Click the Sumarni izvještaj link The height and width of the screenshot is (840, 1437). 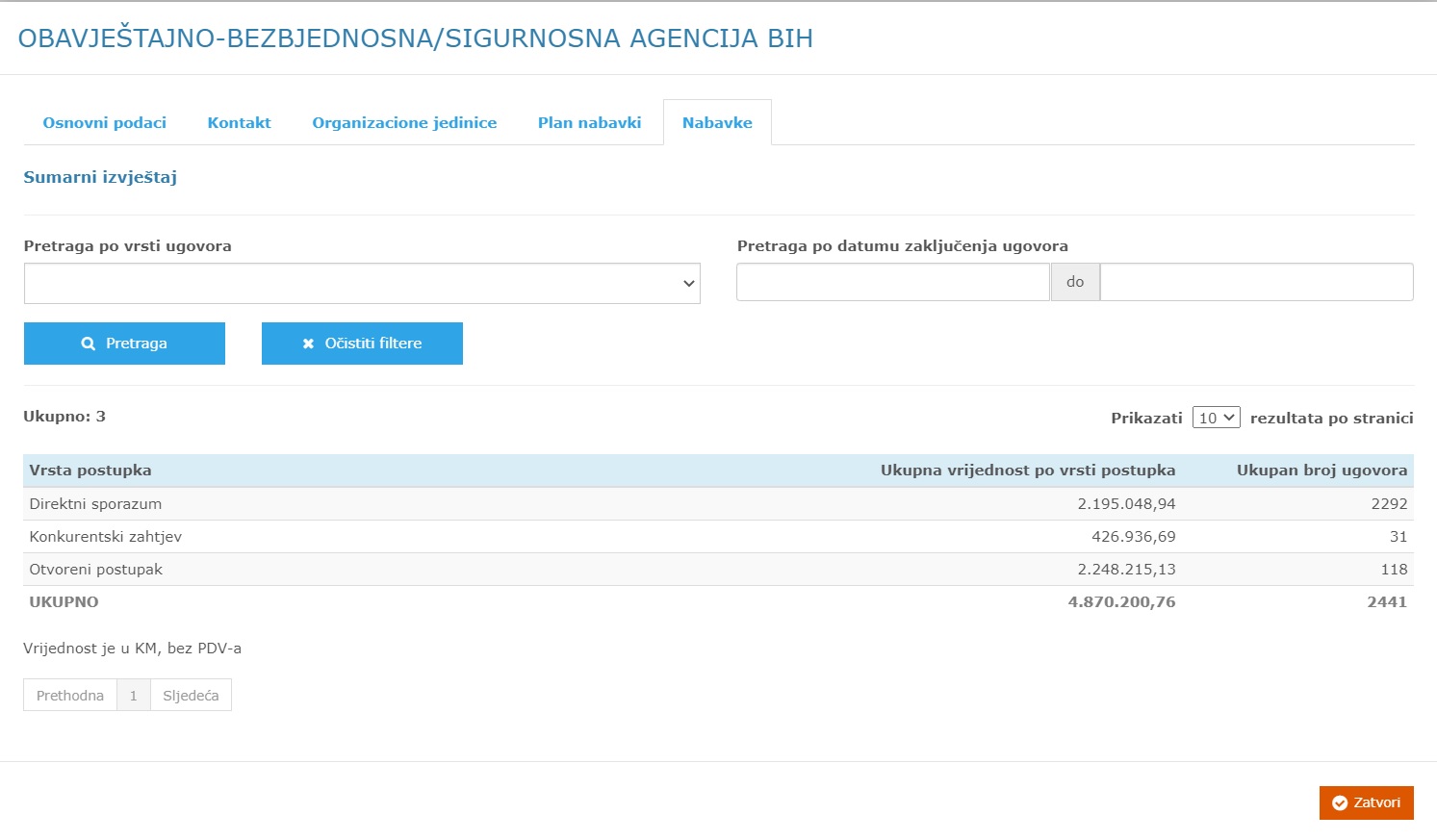[x=100, y=177]
